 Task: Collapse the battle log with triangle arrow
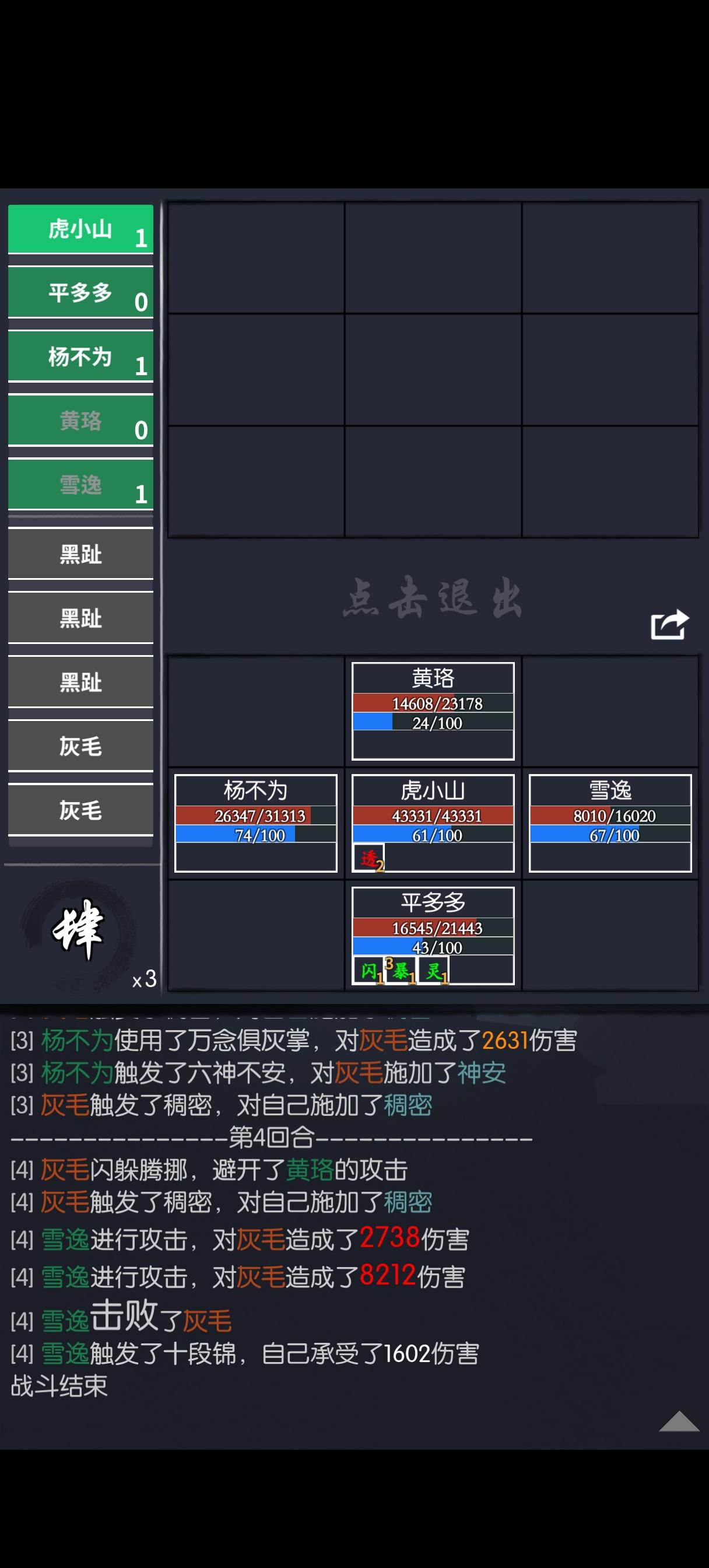click(x=679, y=1422)
